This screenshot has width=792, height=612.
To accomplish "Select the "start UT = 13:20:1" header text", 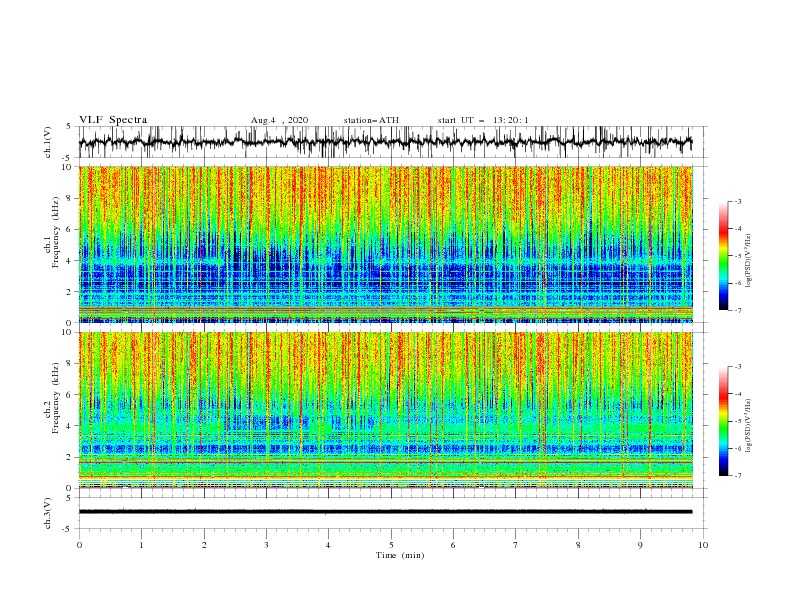I will coord(483,120).
